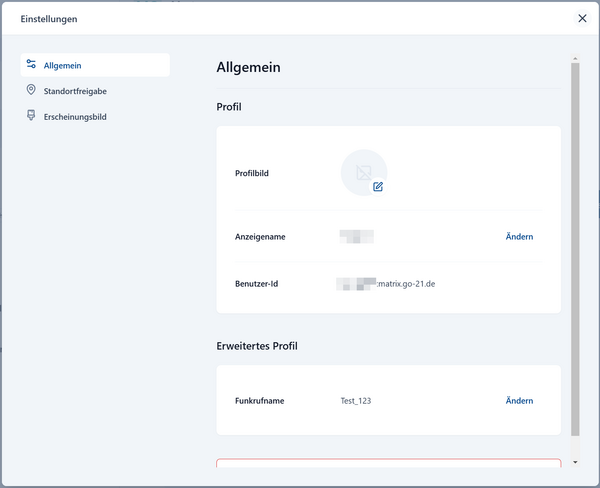Click the Einstellungen dialog title
This screenshot has height=488, width=600.
(x=49, y=19)
